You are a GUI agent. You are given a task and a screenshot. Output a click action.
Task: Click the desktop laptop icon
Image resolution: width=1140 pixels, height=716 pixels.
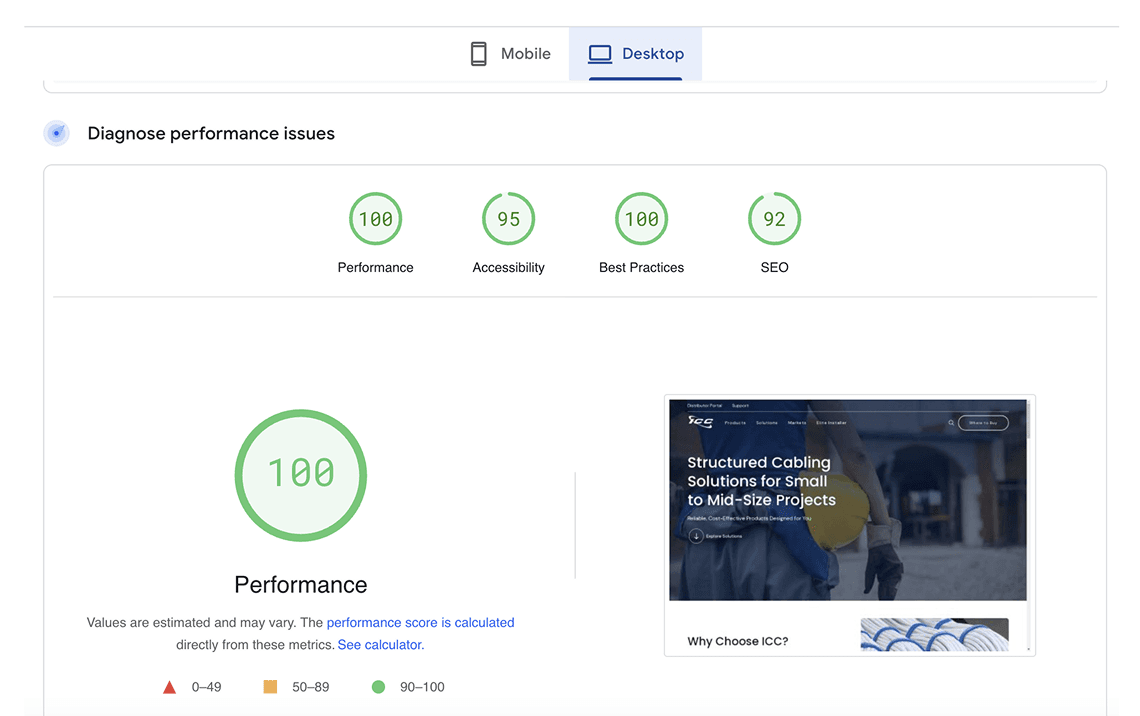[x=600, y=54]
